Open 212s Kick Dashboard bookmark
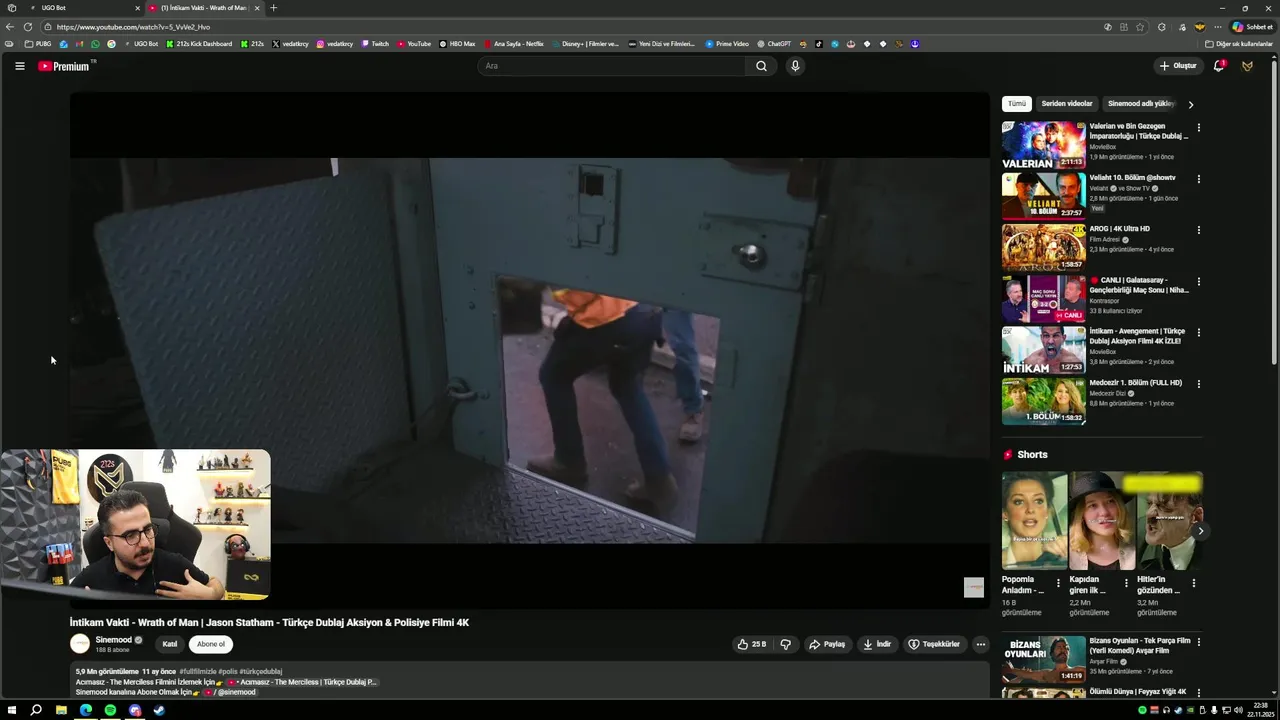Viewport: 1280px width, 720px height. point(199,44)
